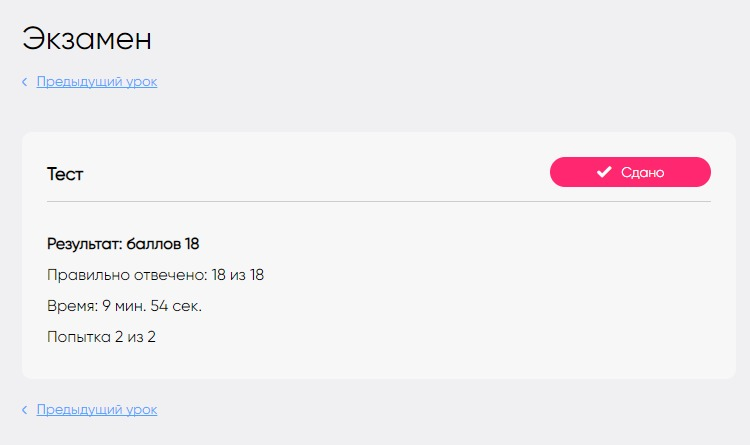Screen dimensions: 750x445
Task: Click the chevron before the bottom Предыдущий урок
Action: point(25,410)
